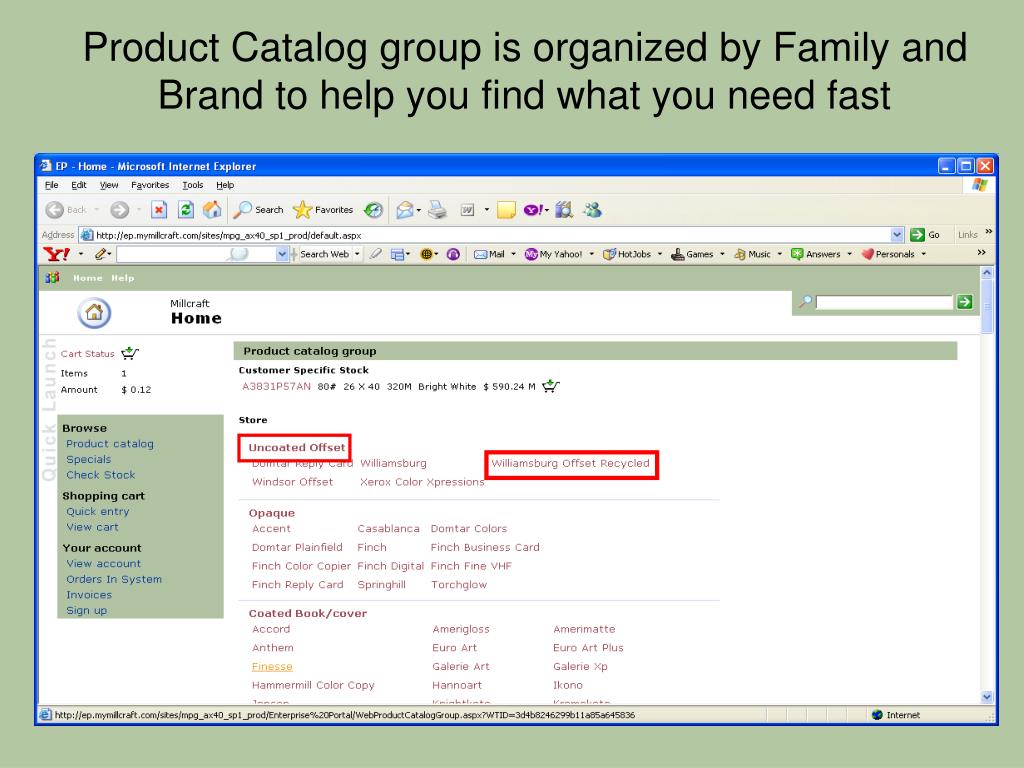Click the Print icon
Image resolution: width=1024 pixels, height=768 pixels.
438,210
